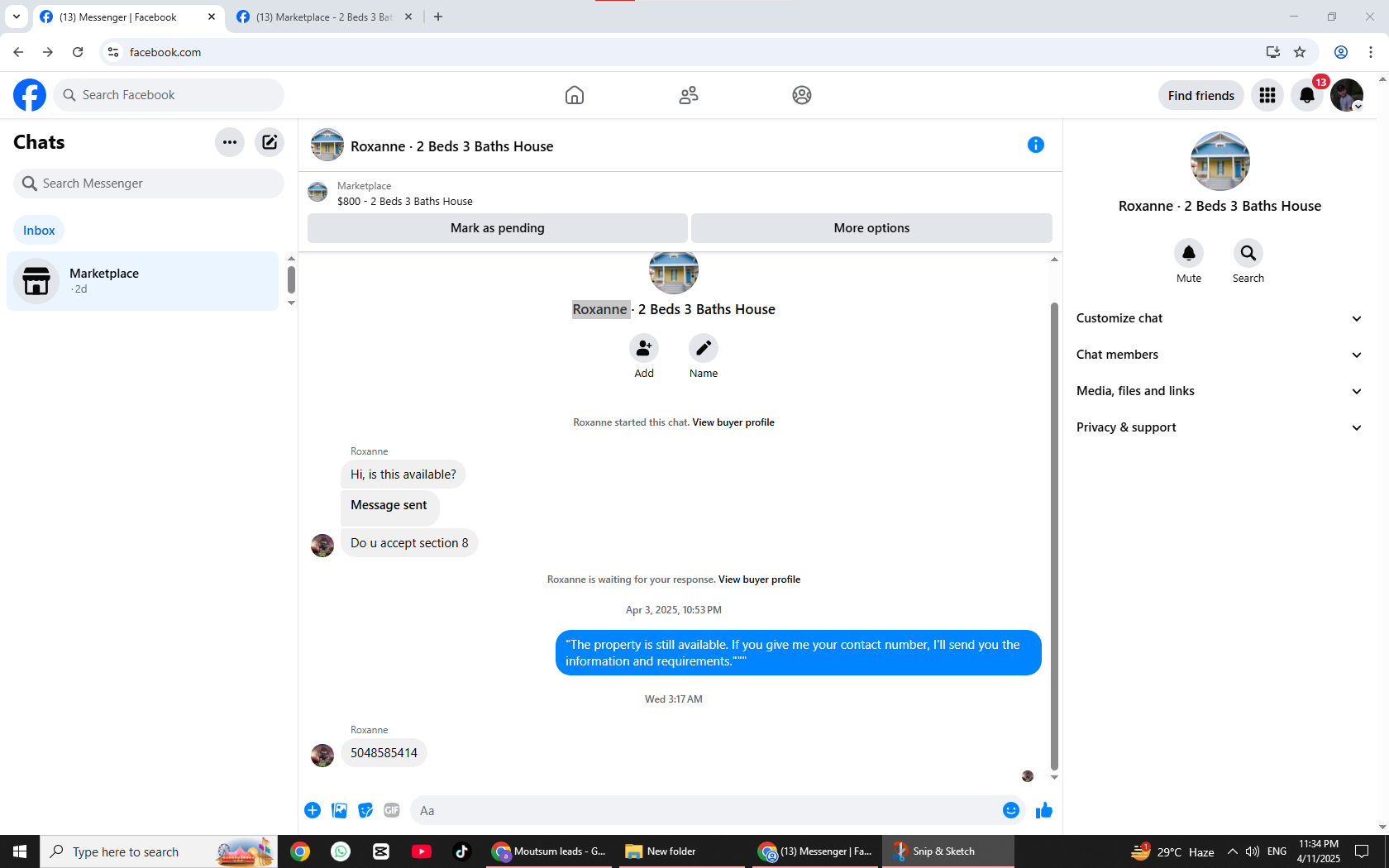
Task: Select the Inbox filter tab
Action: point(39,231)
